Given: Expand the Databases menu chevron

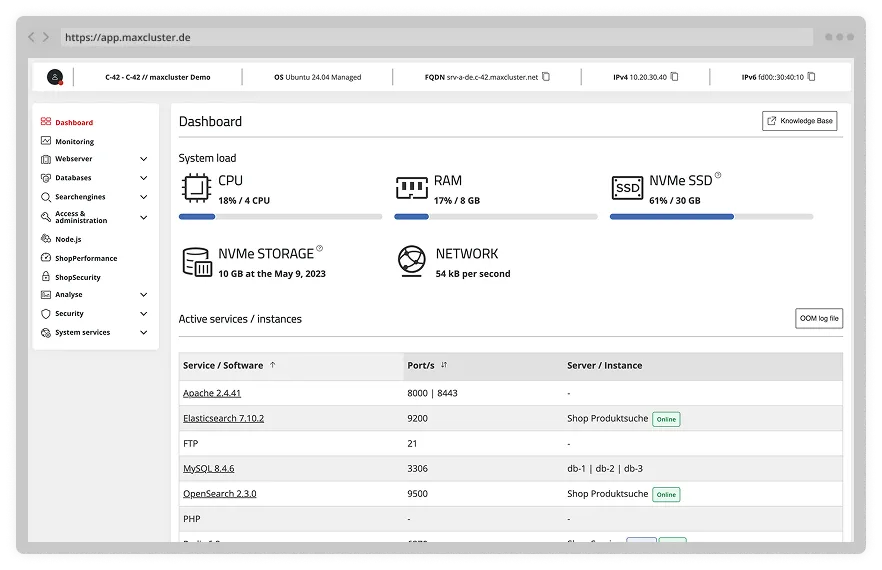Looking at the screenshot, I should pos(143,178).
